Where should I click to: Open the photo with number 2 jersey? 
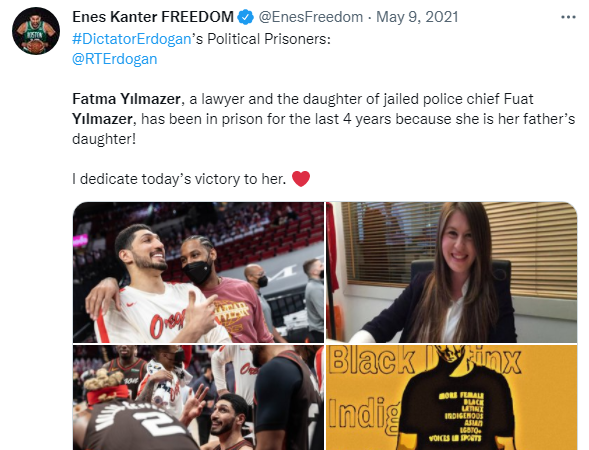[x=198, y=397]
